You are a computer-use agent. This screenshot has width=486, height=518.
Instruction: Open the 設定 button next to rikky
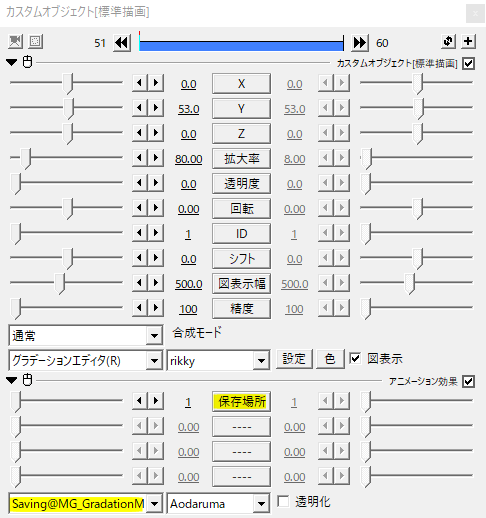[x=294, y=359]
